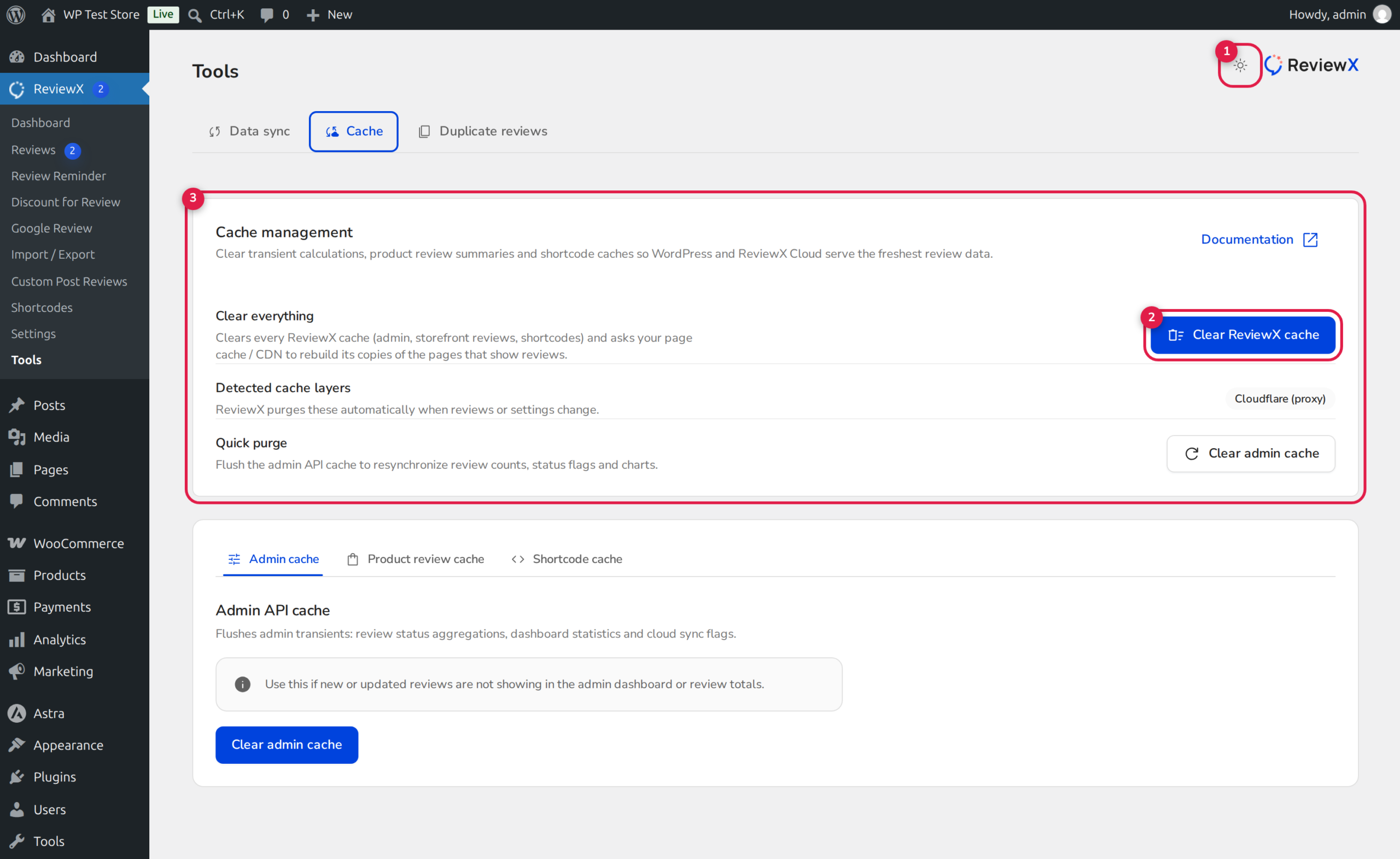Click the Clear ReviewX cache button
The image size is (1400, 859).
1243,335
